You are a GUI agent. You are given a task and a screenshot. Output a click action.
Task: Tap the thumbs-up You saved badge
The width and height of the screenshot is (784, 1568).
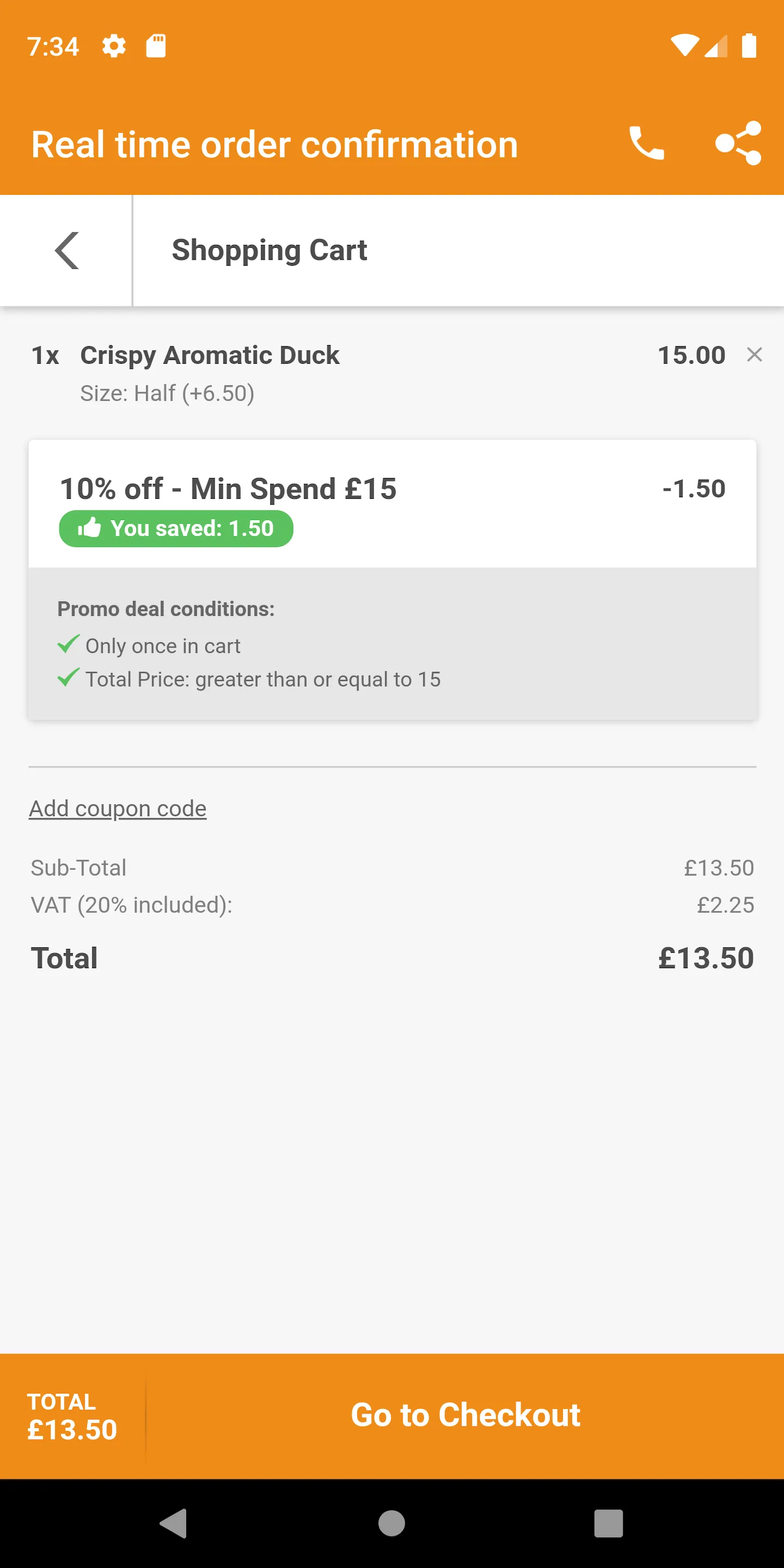pyautogui.click(x=176, y=528)
